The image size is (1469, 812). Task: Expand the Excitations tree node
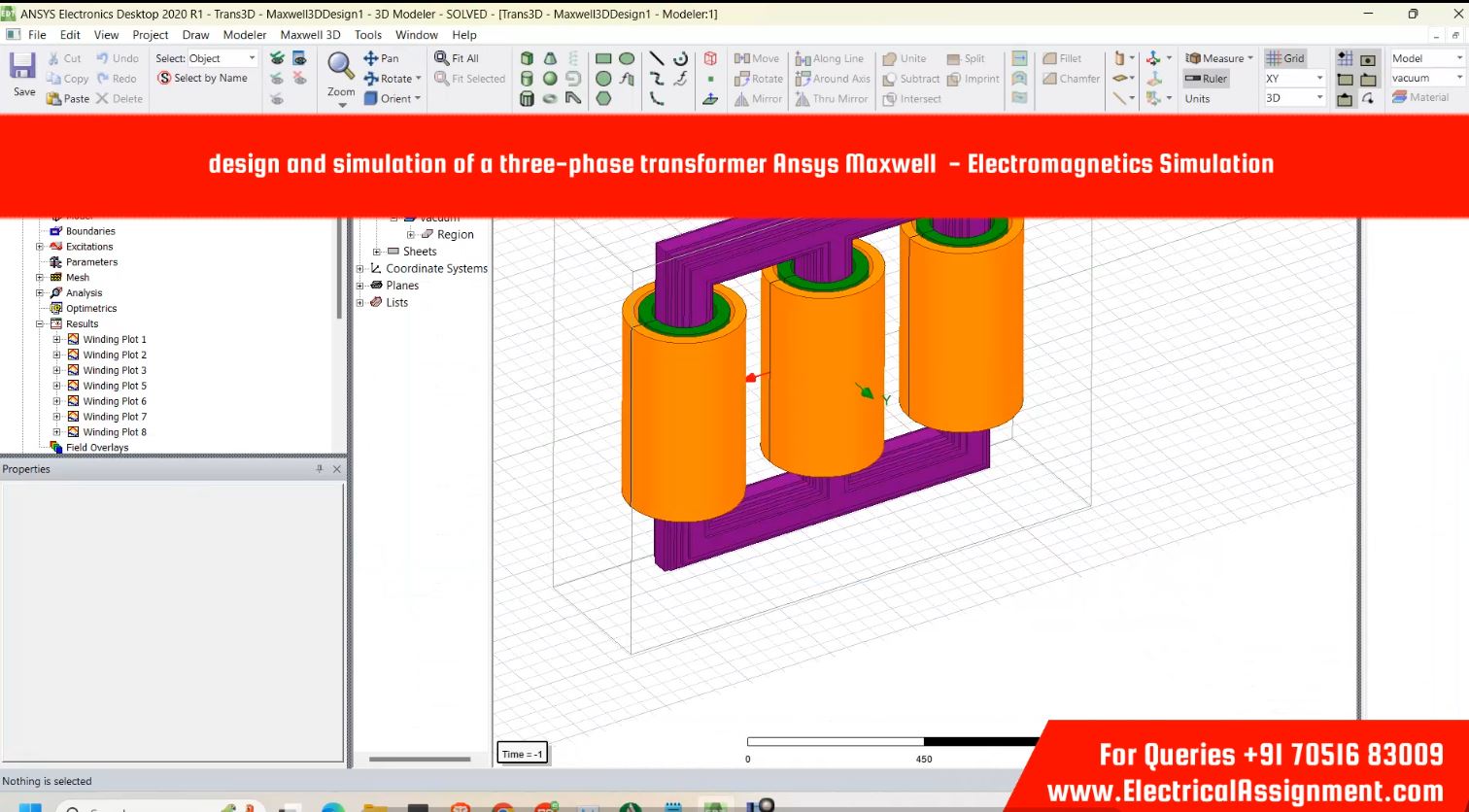(40, 247)
